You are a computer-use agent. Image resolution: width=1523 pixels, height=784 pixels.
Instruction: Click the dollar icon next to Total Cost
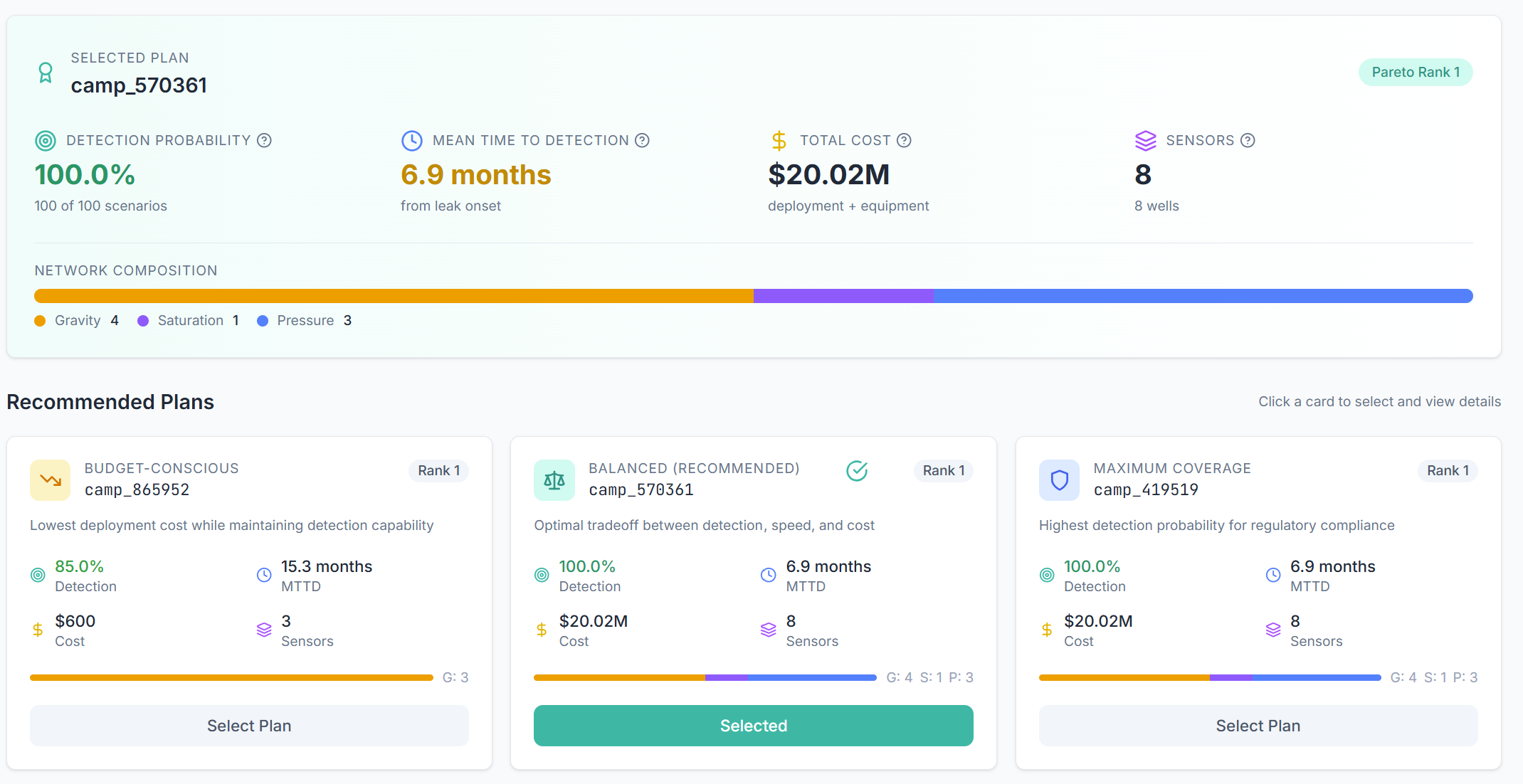click(778, 140)
